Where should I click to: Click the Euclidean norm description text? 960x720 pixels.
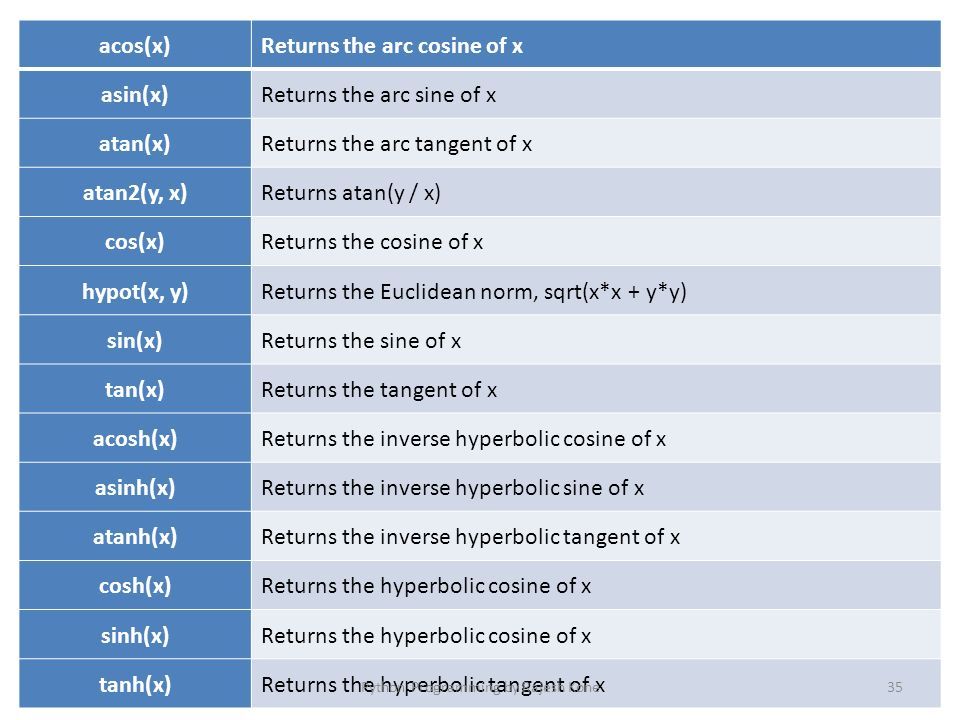tap(474, 291)
